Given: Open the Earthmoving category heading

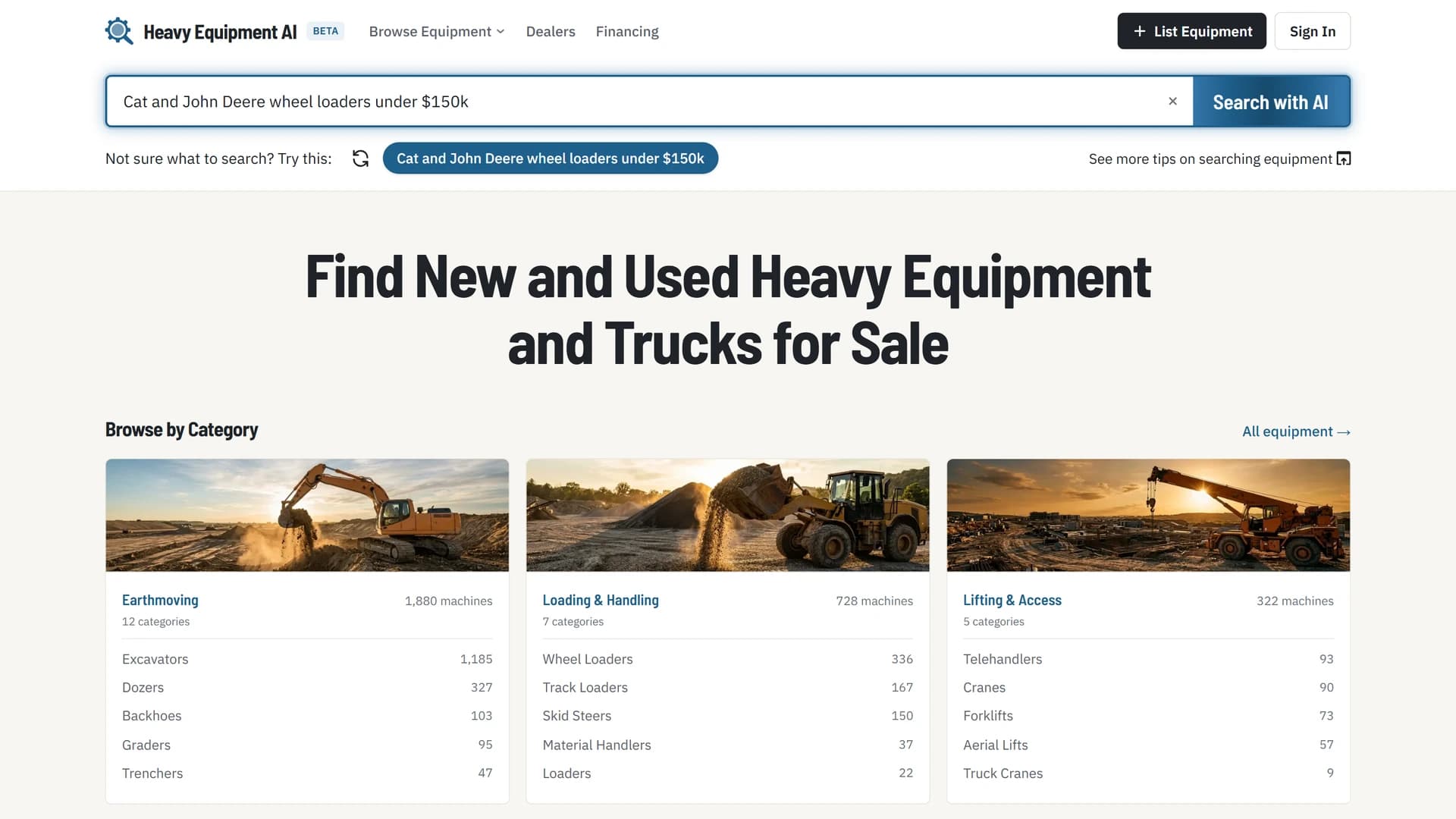Looking at the screenshot, I should pyautogui.click(x=160, y=600).
